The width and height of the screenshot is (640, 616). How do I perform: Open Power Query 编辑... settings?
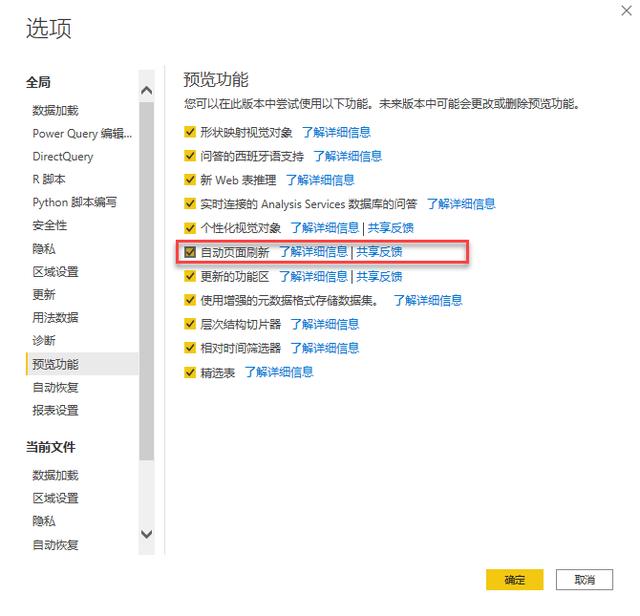click(x=82, y=133)
